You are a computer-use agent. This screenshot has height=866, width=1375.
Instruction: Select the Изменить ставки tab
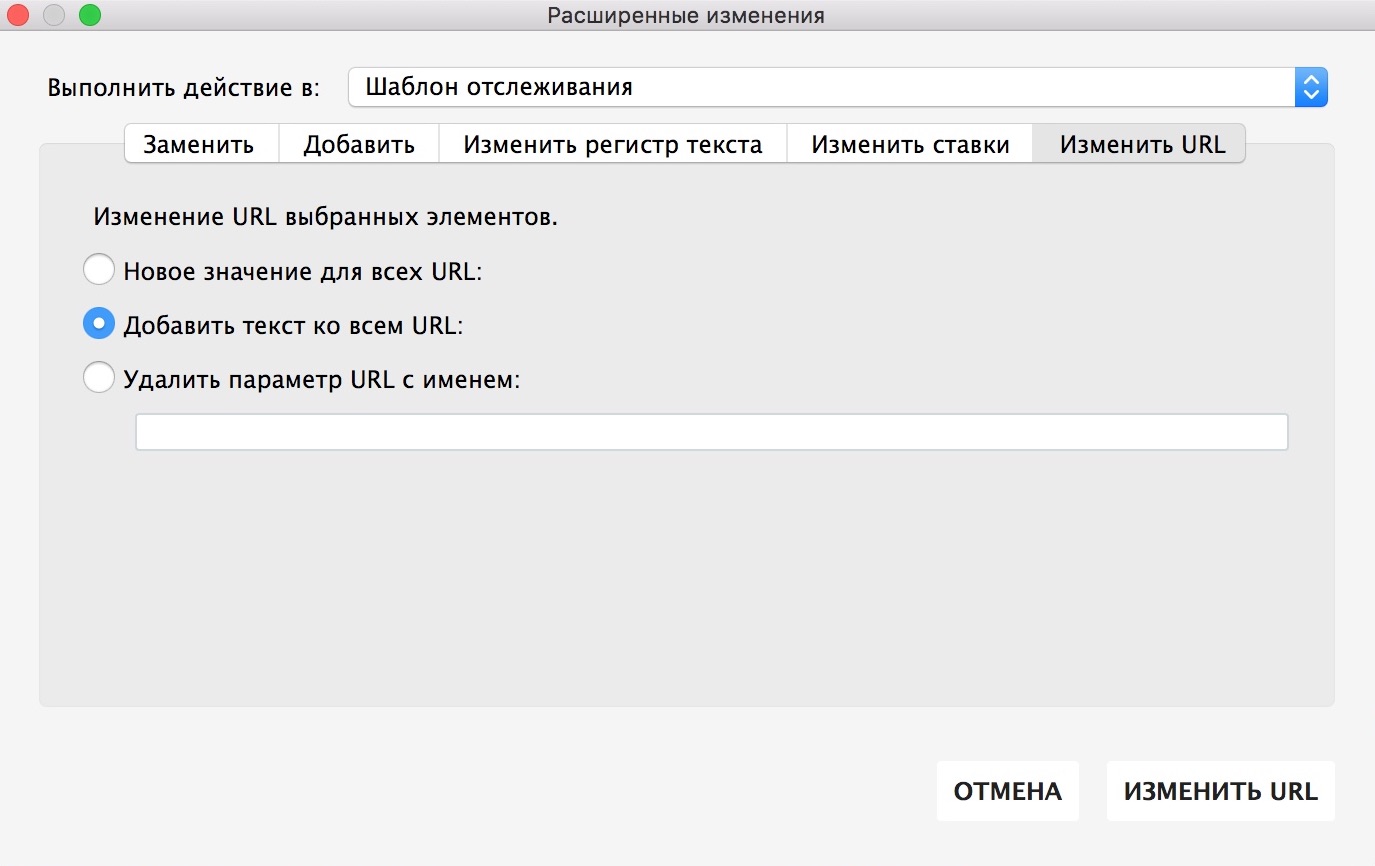(910, 144)
